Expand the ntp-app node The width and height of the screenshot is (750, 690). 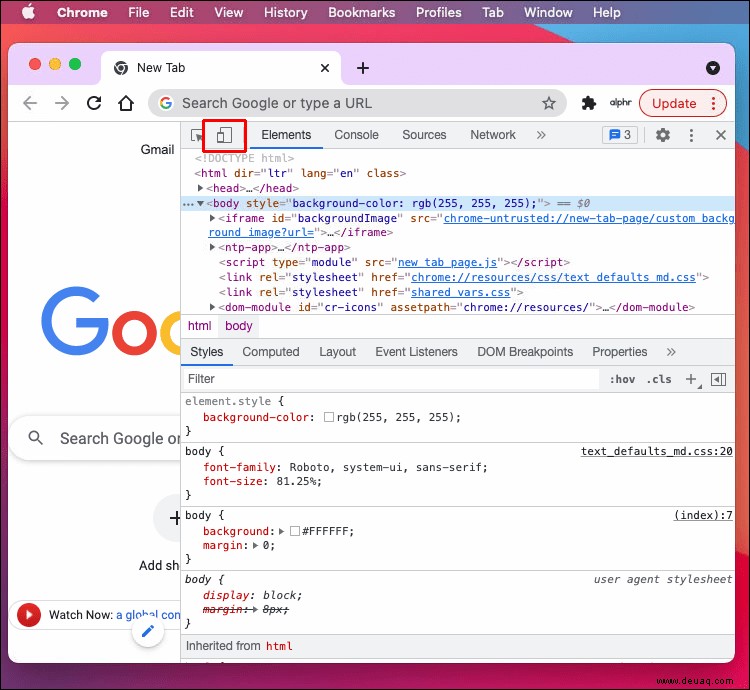pos(212,248)
